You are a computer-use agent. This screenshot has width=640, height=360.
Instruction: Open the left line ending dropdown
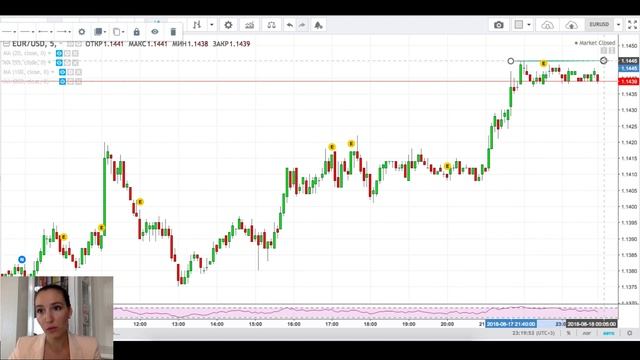point(45,32)
